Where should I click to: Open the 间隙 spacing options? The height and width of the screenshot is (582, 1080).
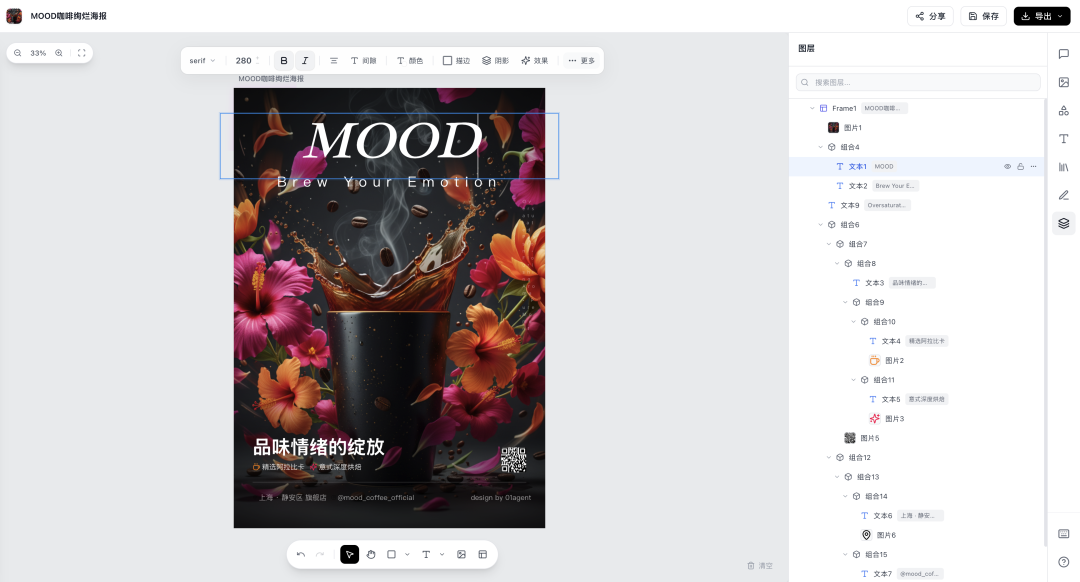point(364,61)
